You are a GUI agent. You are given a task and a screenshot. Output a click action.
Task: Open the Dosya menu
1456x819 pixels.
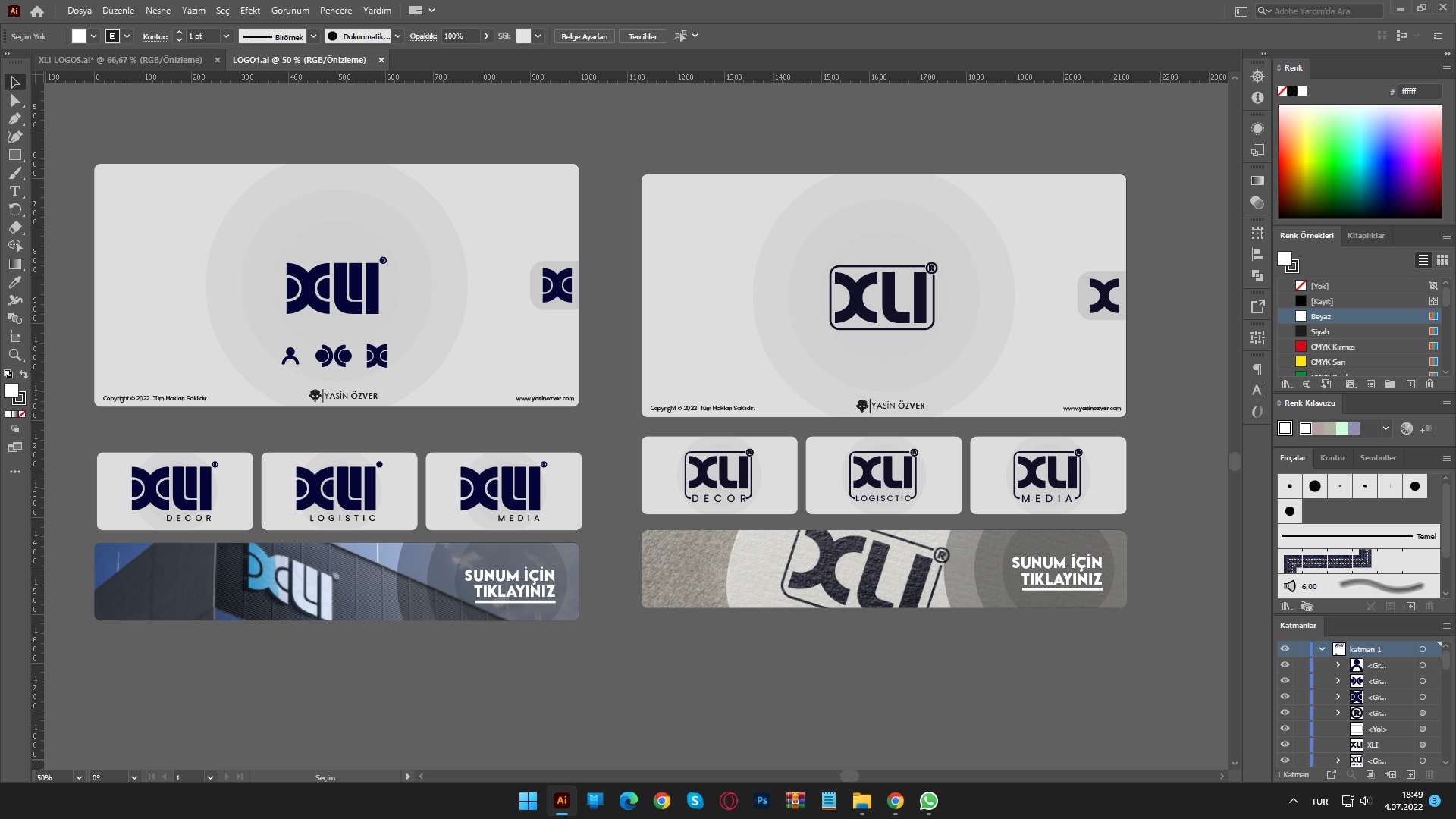coord(79,11)
